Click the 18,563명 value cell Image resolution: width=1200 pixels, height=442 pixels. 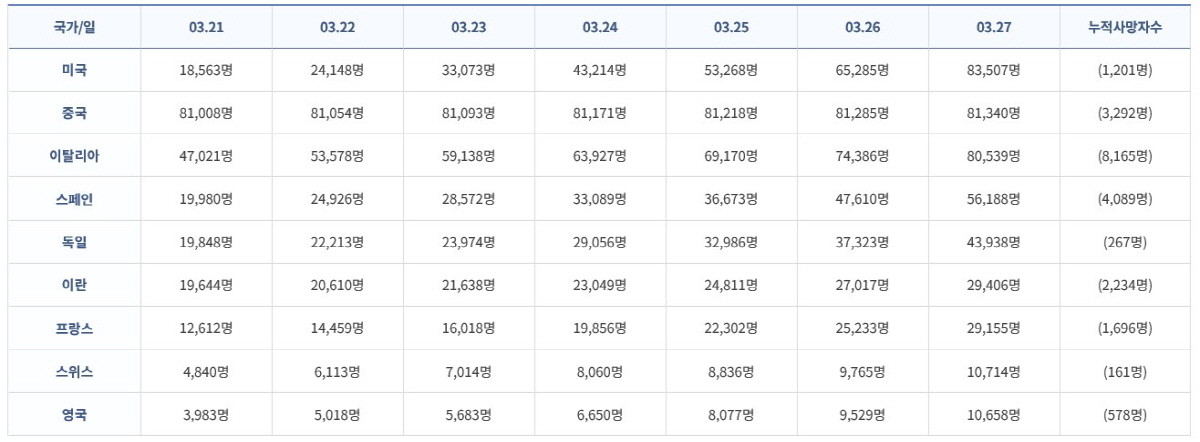pos(206,70)
